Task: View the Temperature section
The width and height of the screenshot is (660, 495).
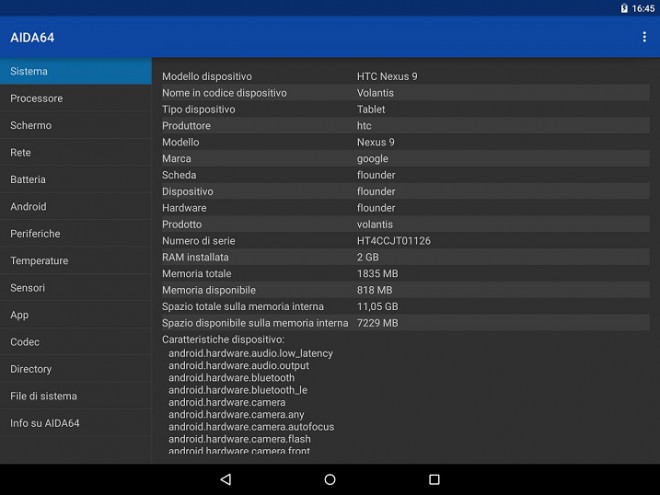Action: [76, 261]
